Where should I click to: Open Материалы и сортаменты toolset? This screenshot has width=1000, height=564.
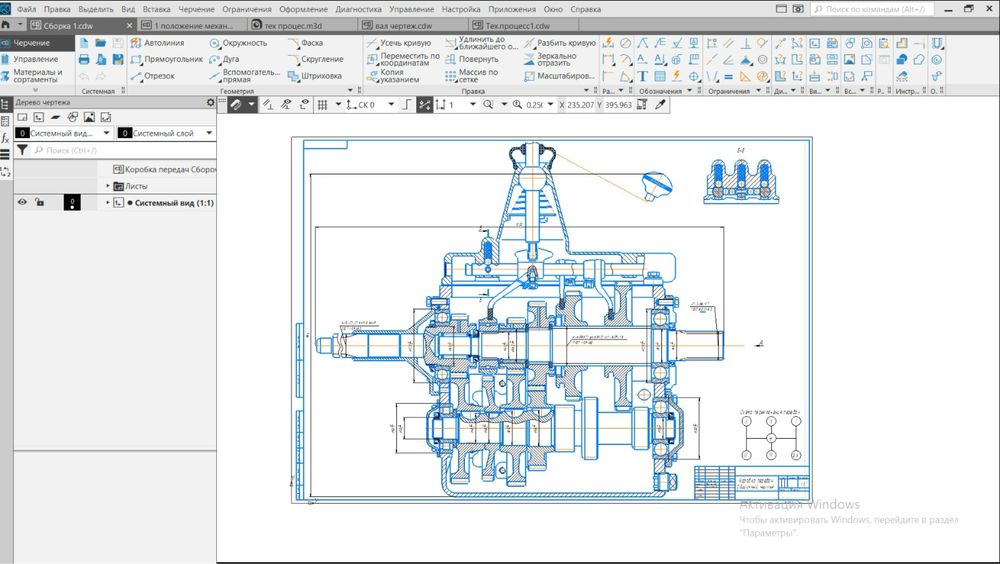coord(37,77)
